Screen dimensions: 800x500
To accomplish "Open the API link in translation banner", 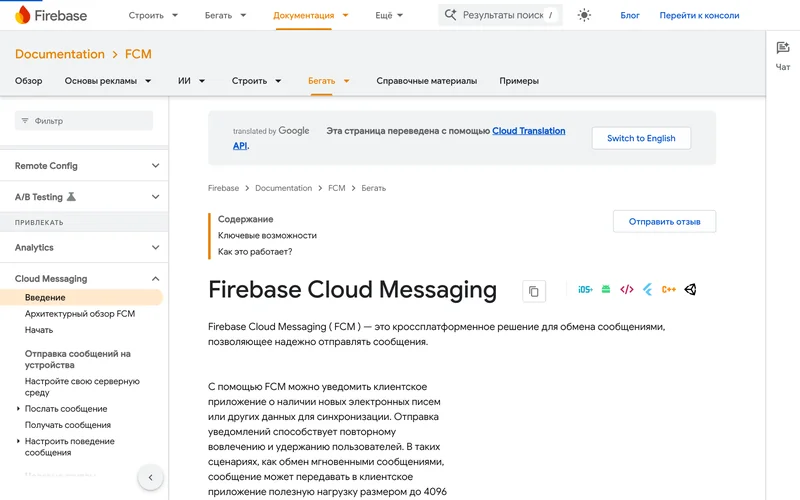I will pyautogui.click(x=240, y=146).
